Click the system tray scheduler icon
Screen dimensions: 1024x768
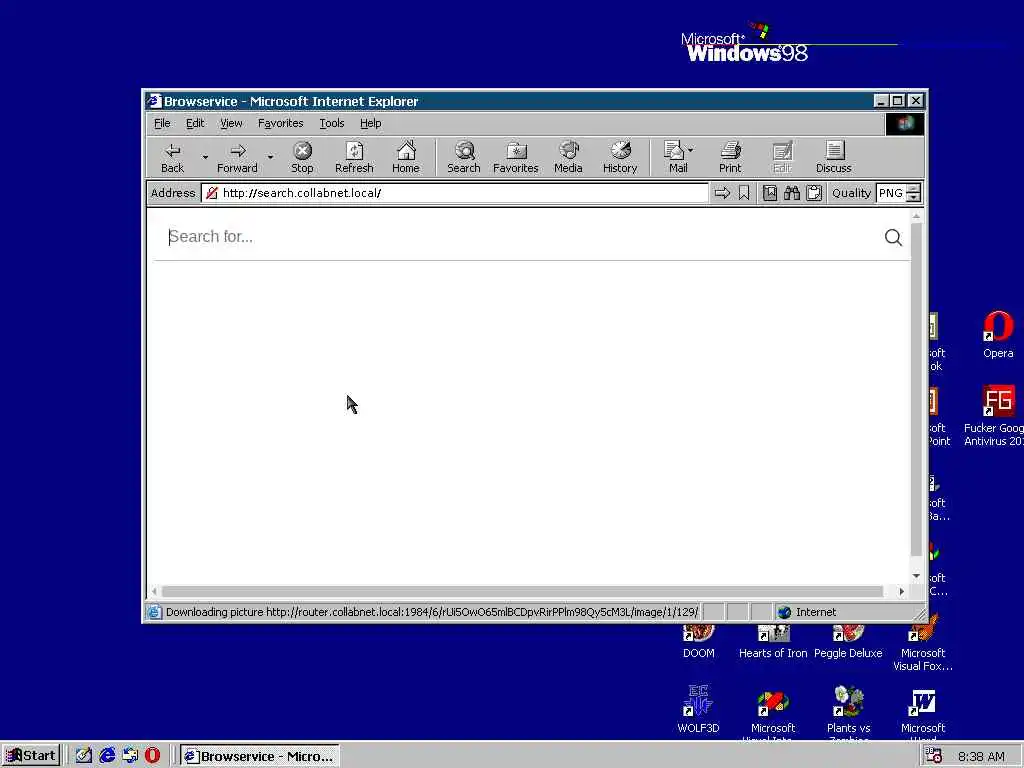[933, 756]
